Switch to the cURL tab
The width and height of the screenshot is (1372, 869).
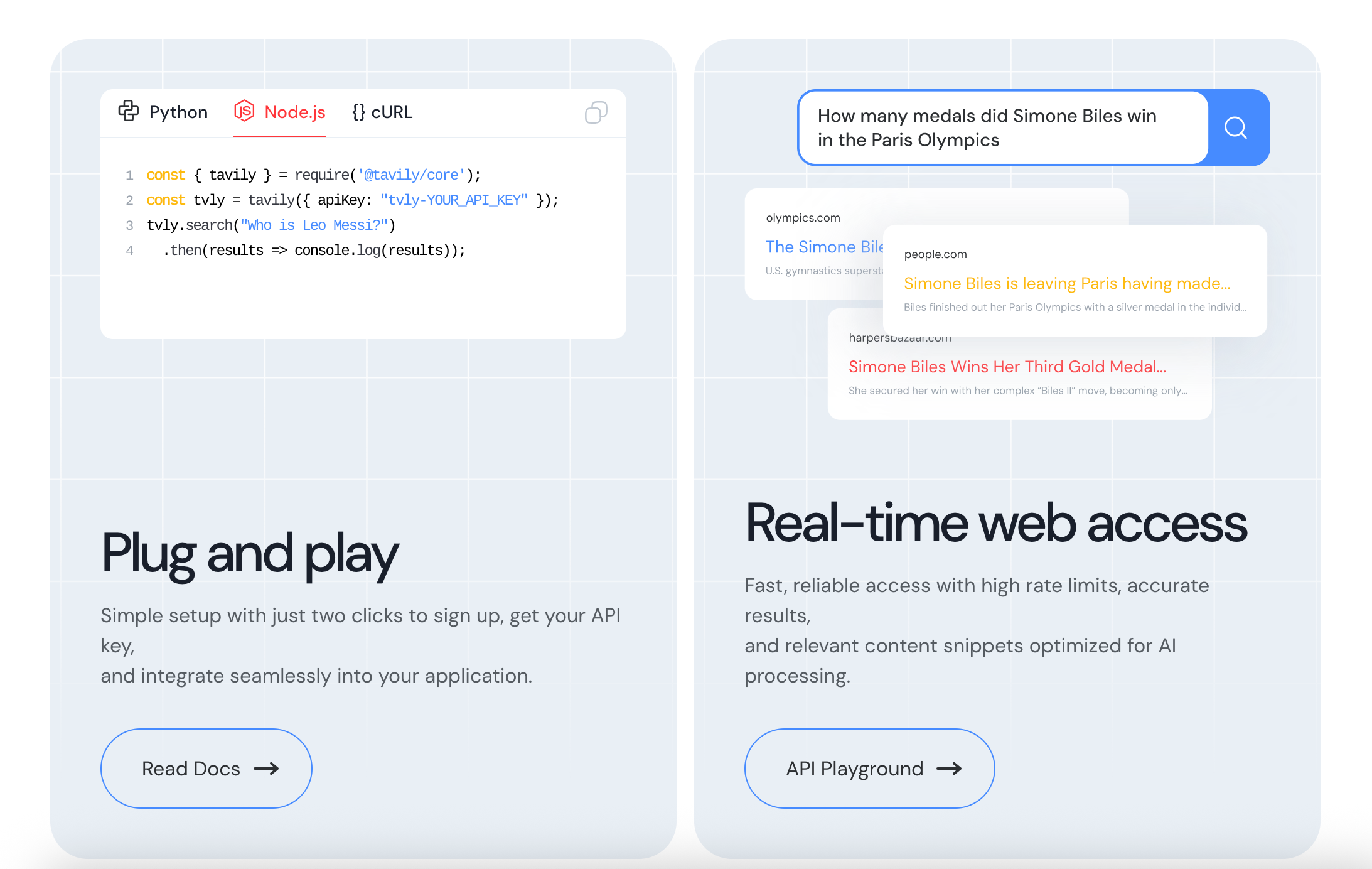[x=391, y=112]
